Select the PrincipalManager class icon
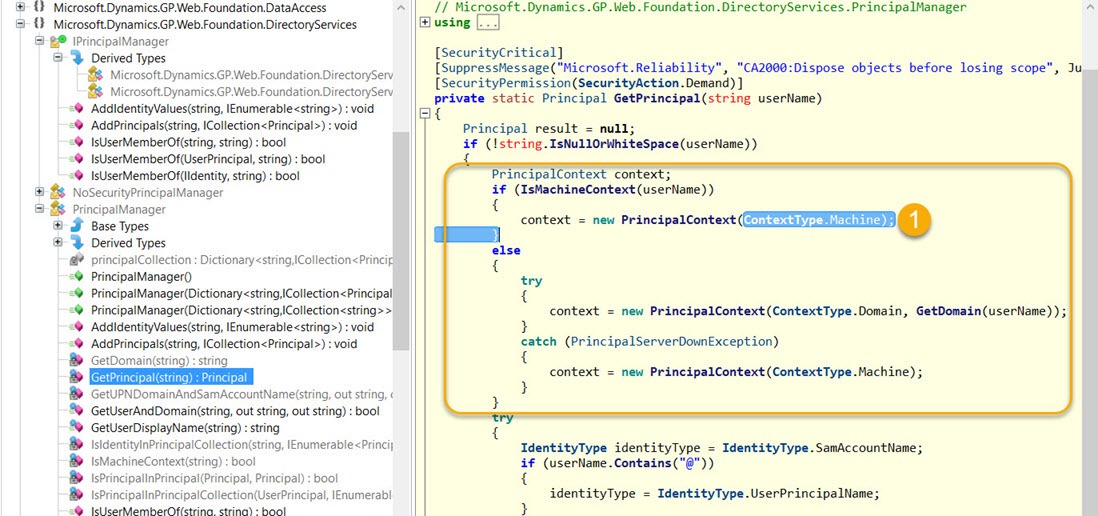1098x516 pixels. 57,209
